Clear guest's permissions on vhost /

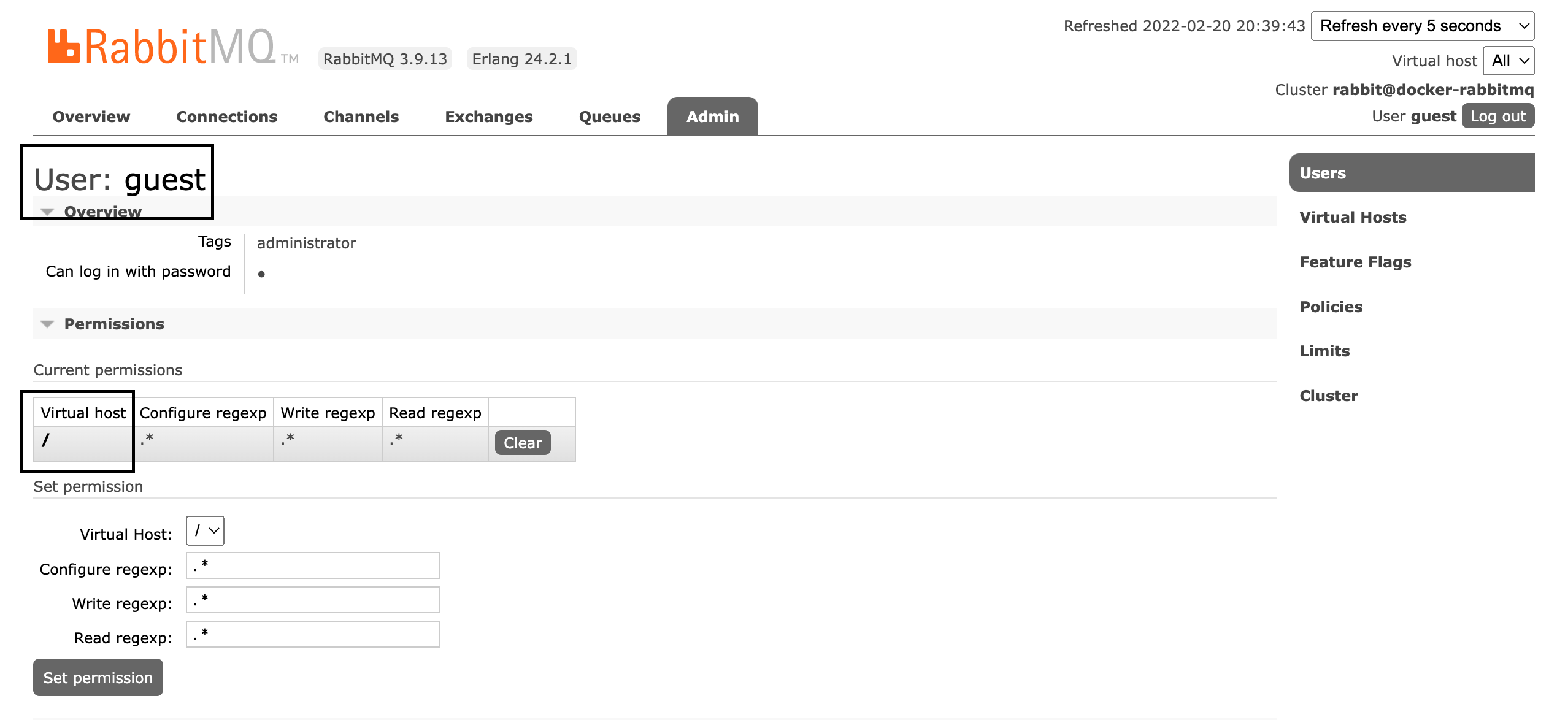(522, 442)
